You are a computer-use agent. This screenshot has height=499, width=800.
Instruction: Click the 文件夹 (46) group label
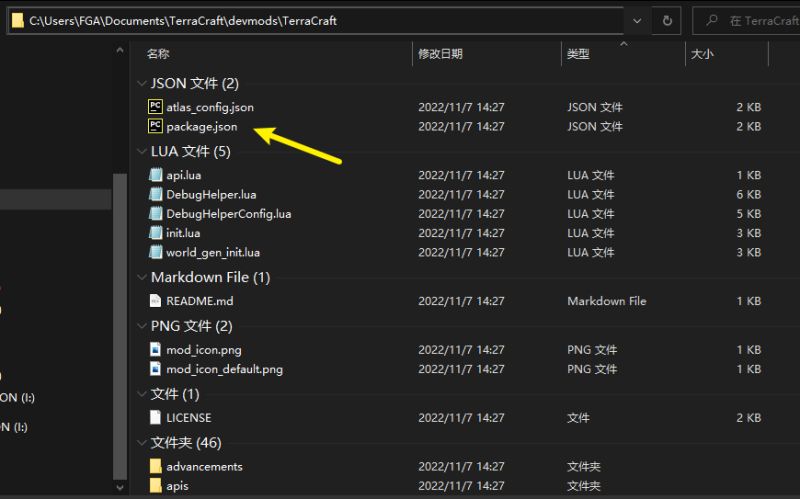(186, 442)
